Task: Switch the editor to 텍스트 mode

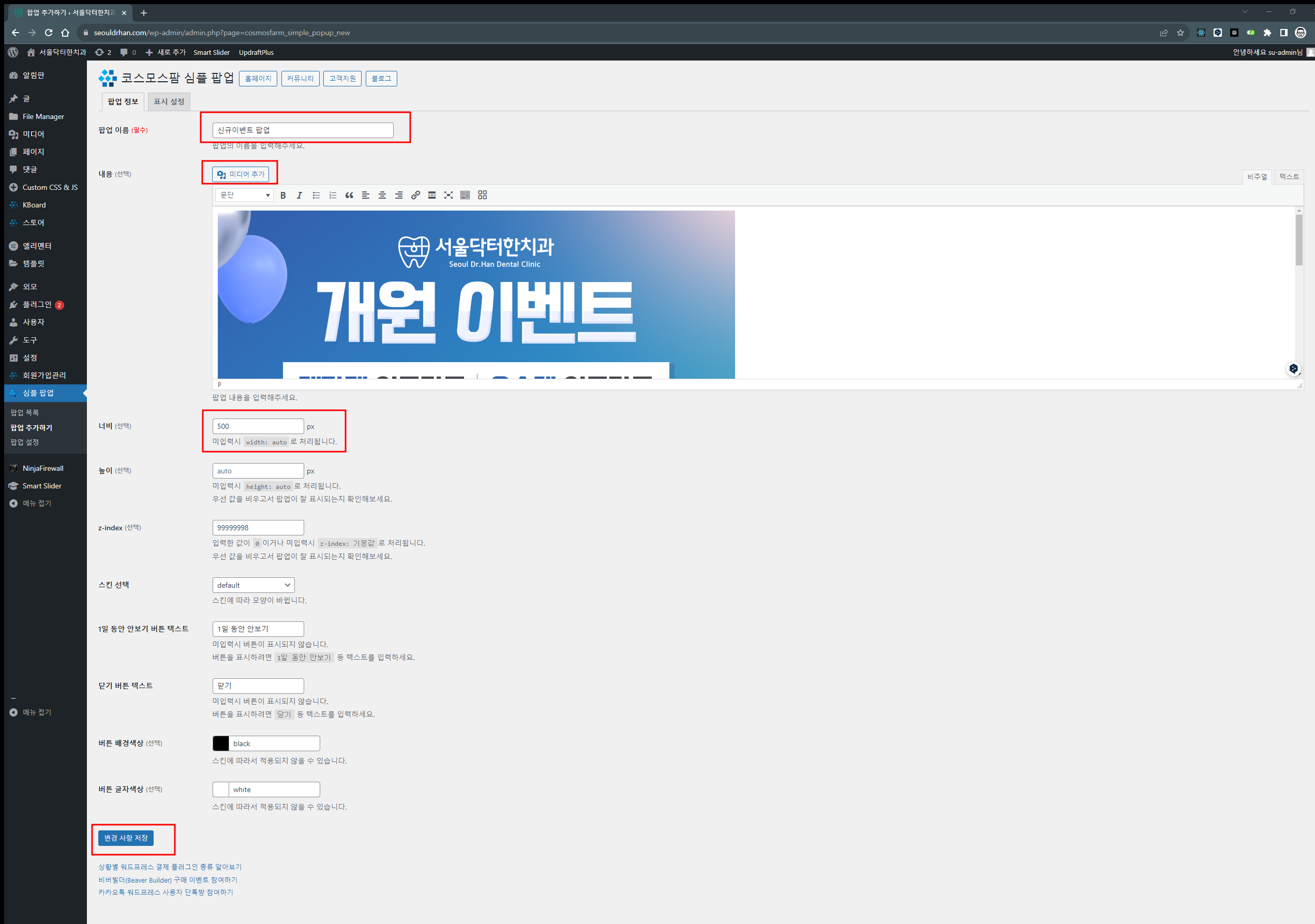Action: [x=1289, y=177]
